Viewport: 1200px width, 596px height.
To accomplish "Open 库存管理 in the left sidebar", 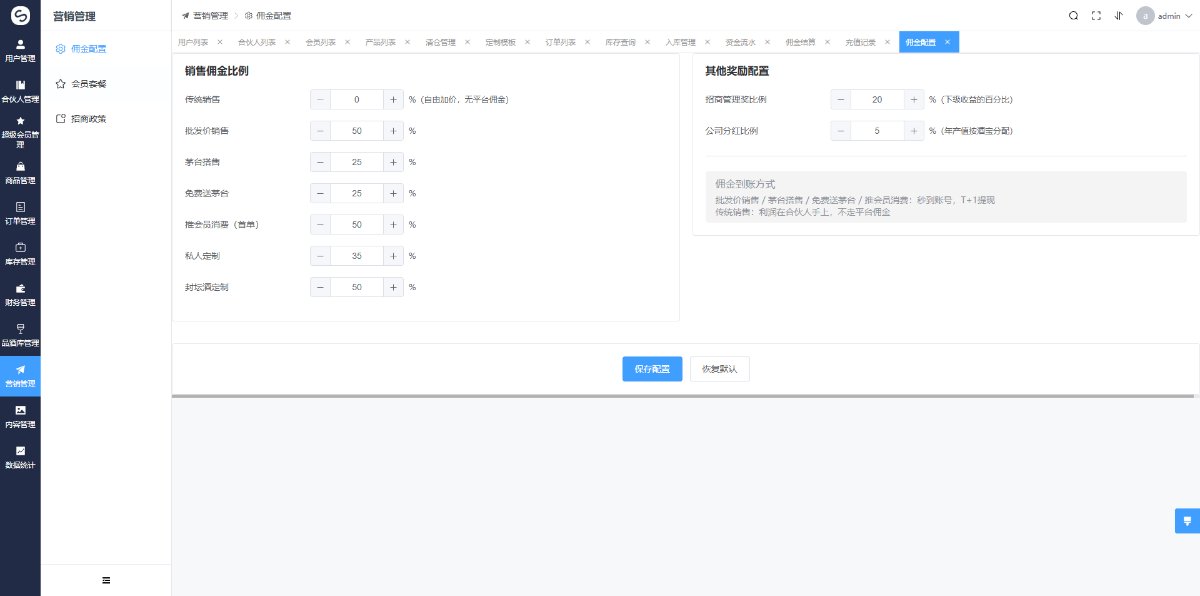I will pyautogui.click(x=20, y=253).
